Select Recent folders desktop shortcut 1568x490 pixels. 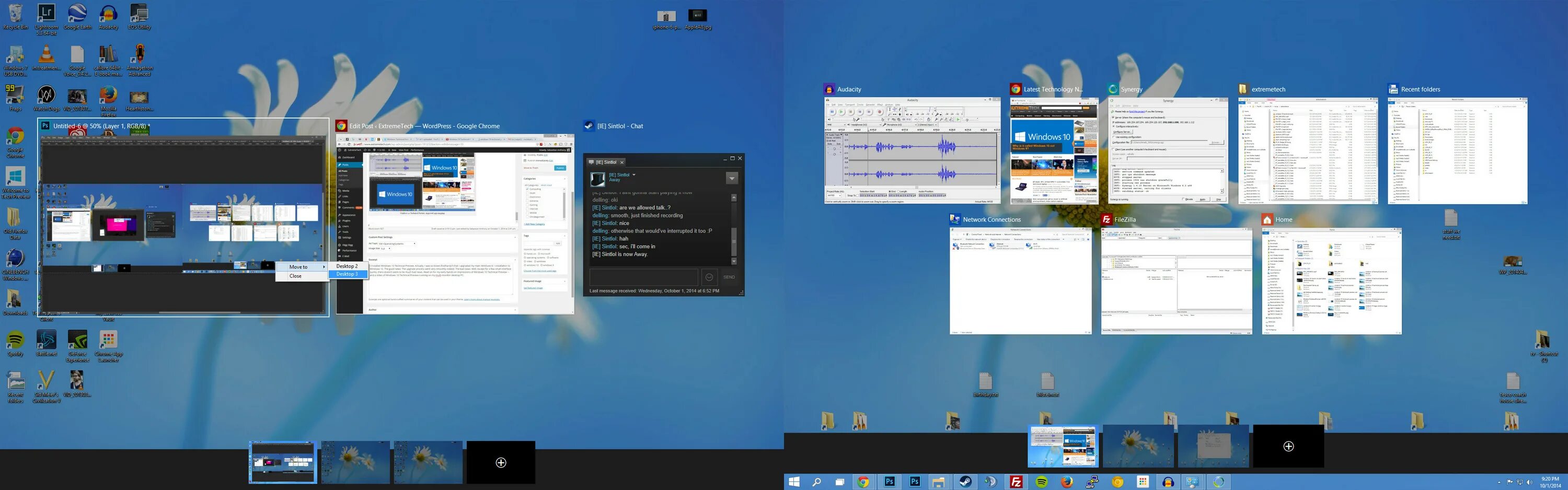pos(15,387)
